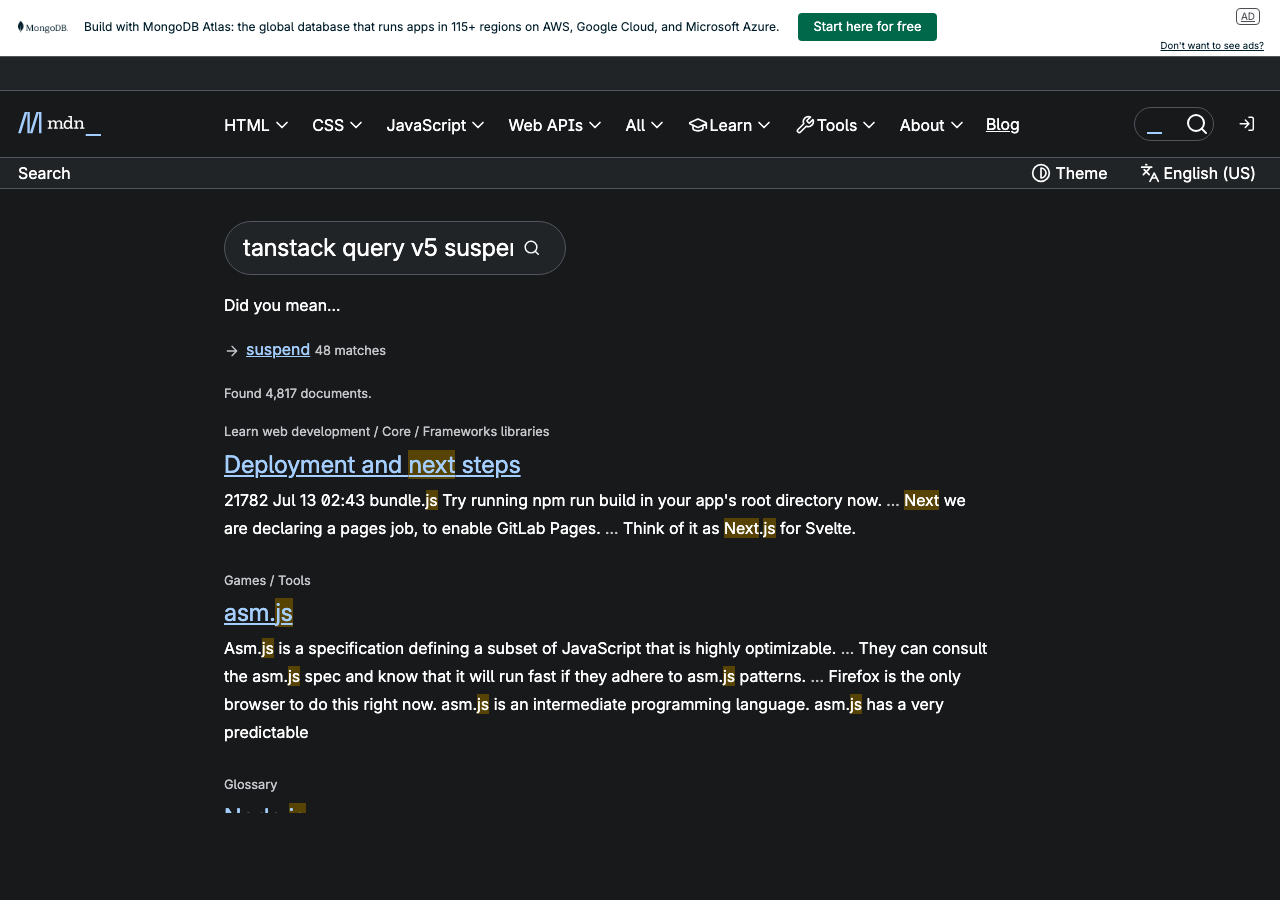The width and height of the screenshot is (1280, 900).
Task: Open the suspend search suggestion link
Action: point(278,349)
